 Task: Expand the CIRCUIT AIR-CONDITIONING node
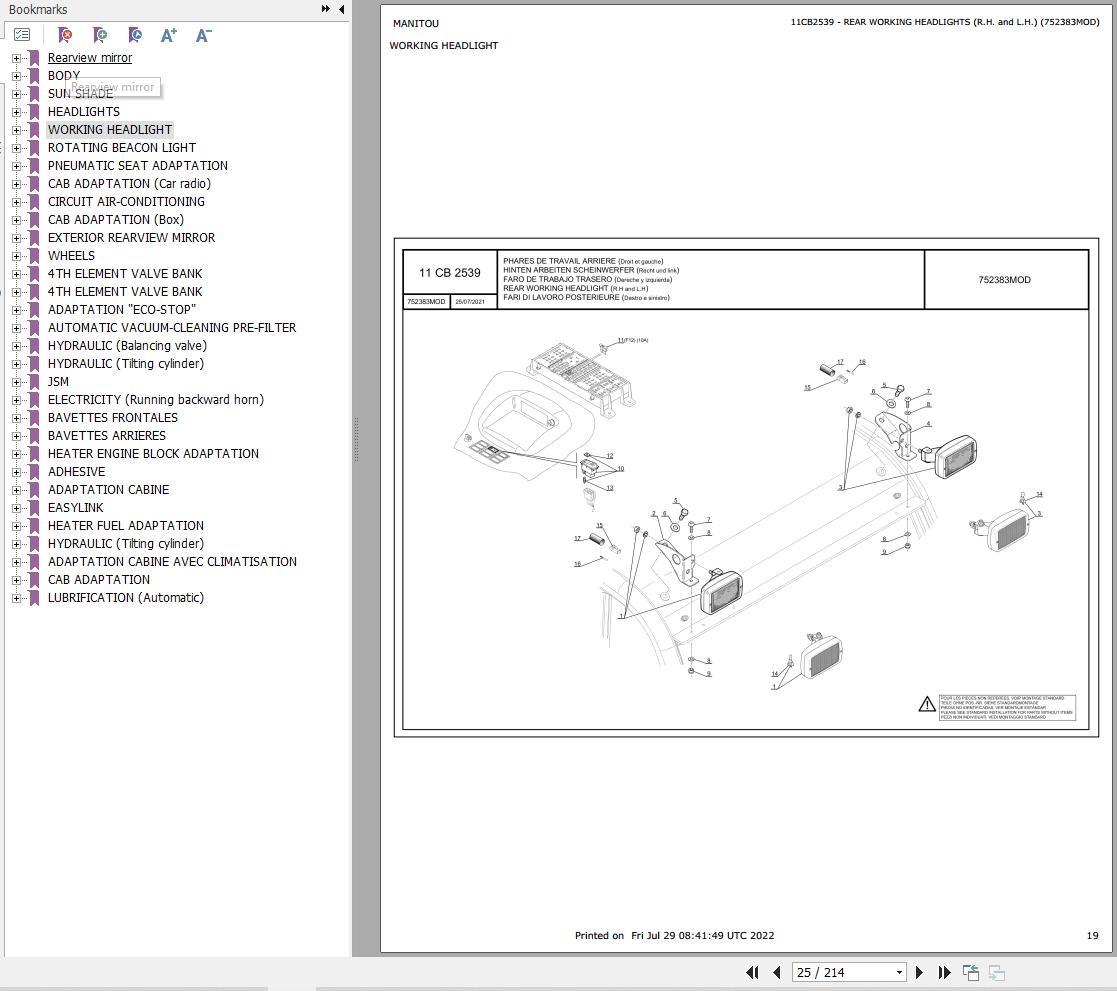[x=16, y=202]
